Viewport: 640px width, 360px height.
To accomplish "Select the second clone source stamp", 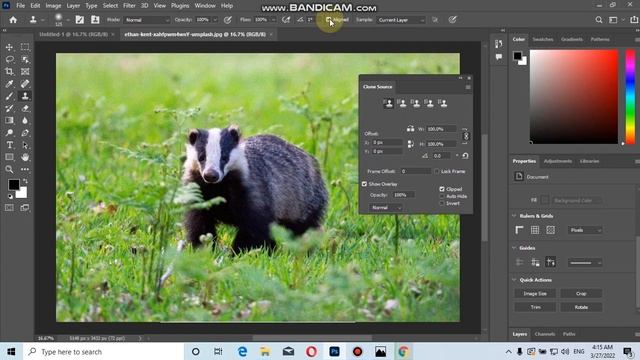I will [402, 103].
